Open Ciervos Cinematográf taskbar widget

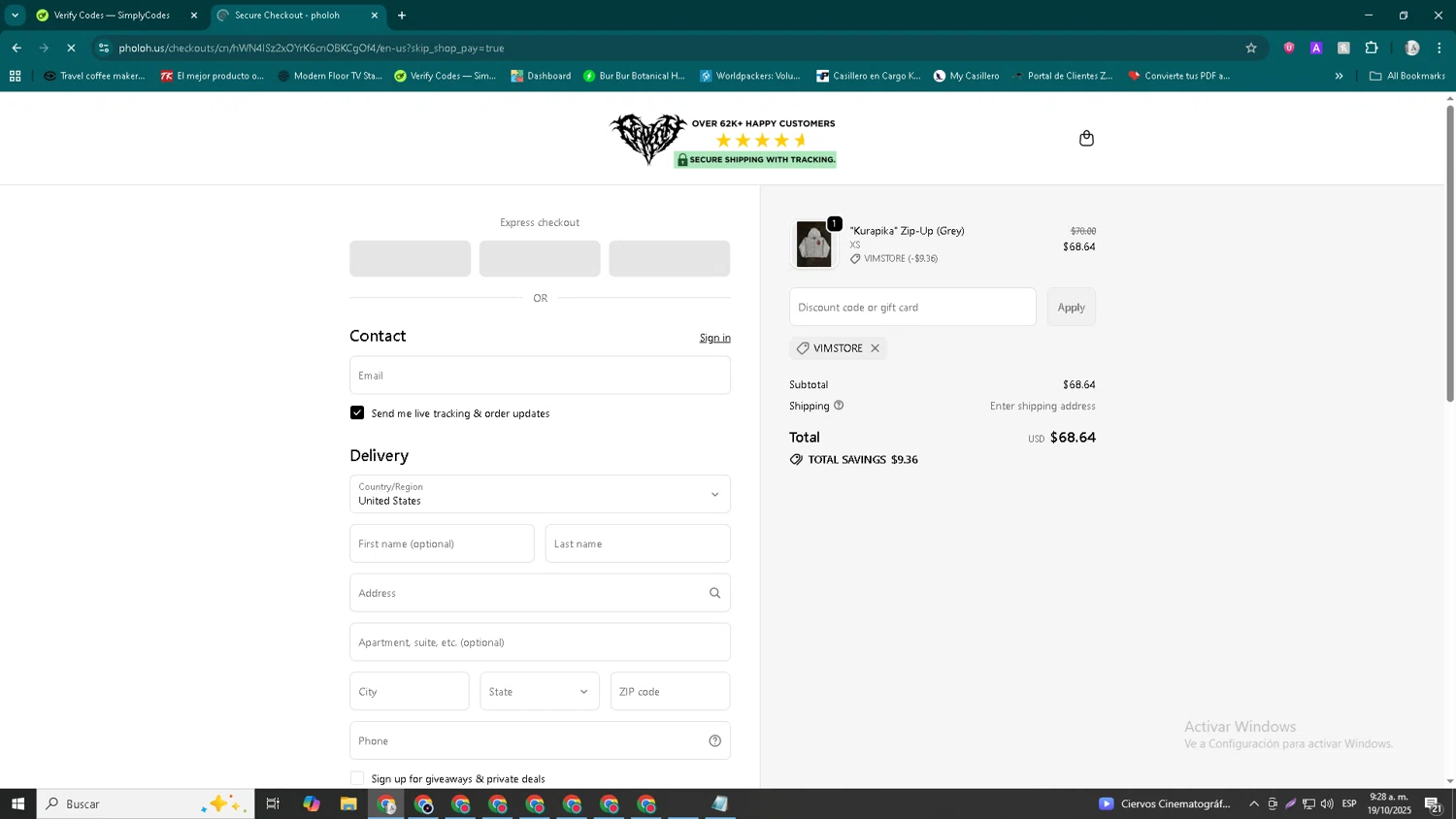[1165, 803]
